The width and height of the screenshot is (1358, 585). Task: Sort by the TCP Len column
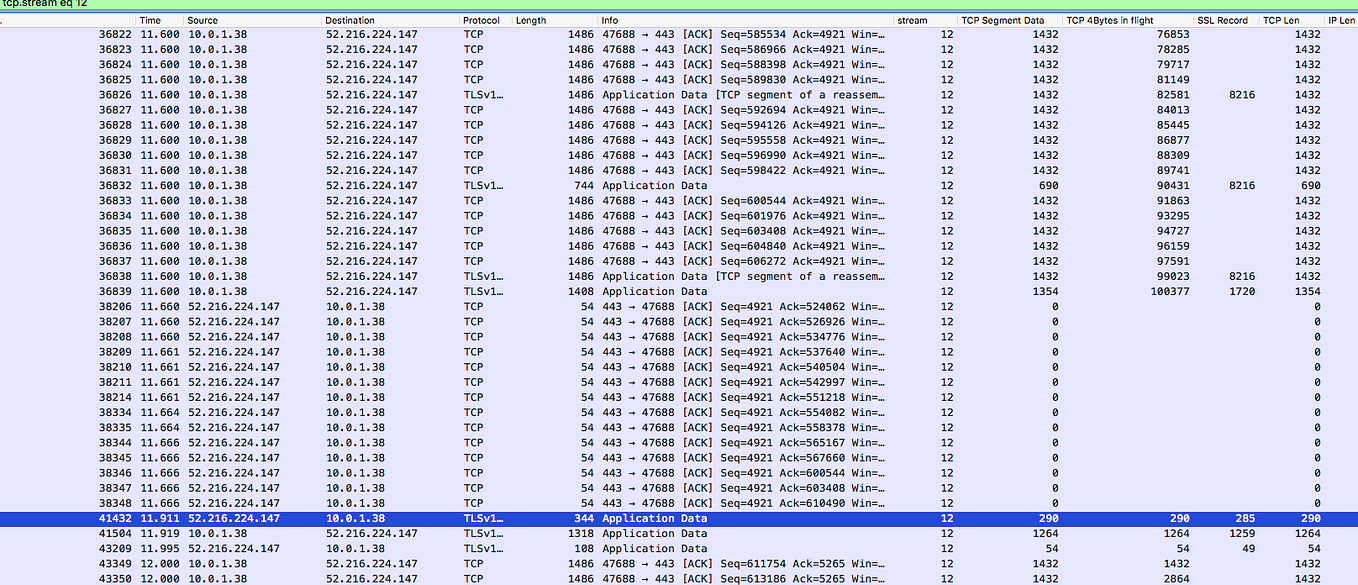point(1282,19)
